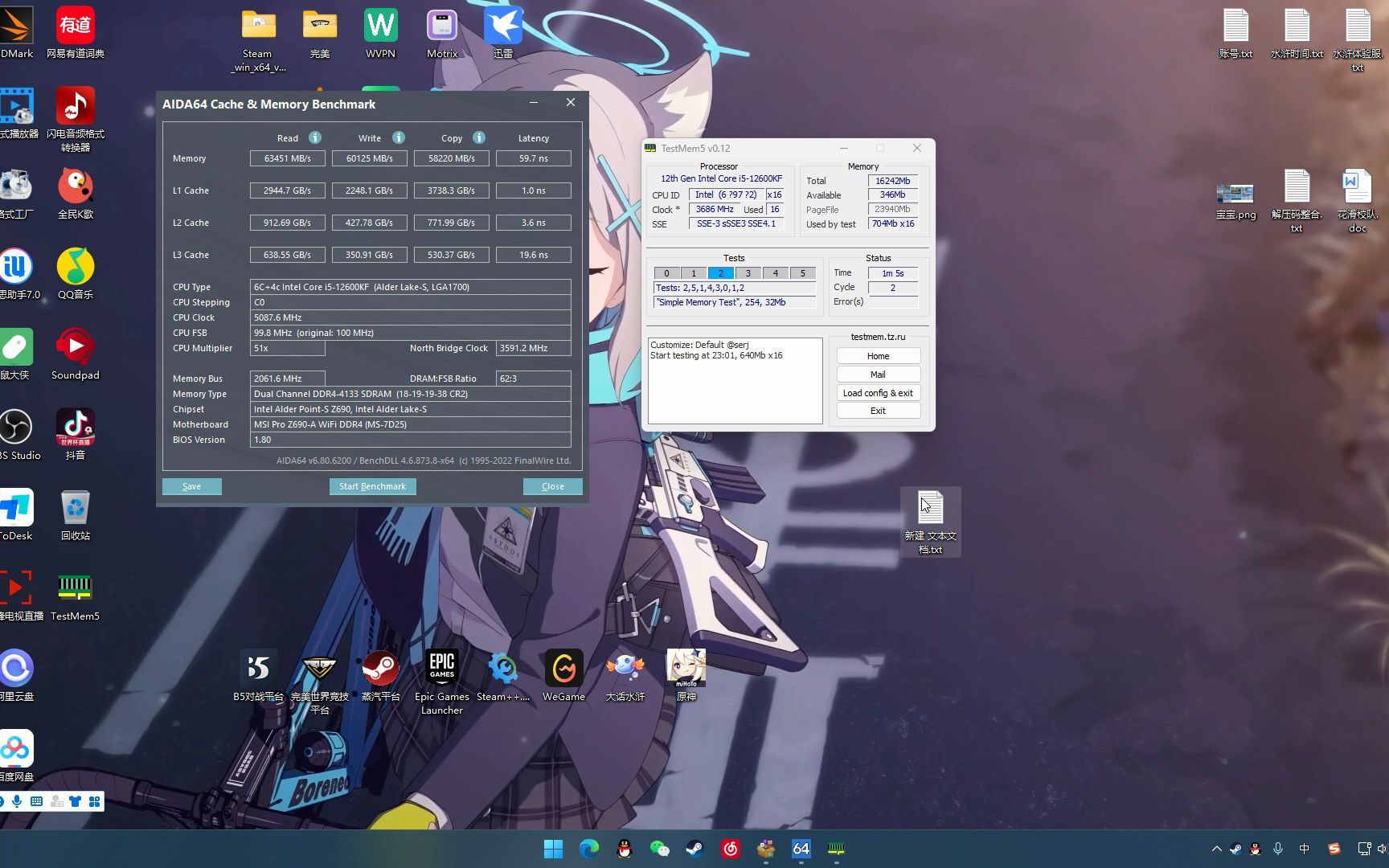The width and height of the screenshot is (1389, 868).
Task: Open WeChat from the taskbar
Action: coord(659,849)
